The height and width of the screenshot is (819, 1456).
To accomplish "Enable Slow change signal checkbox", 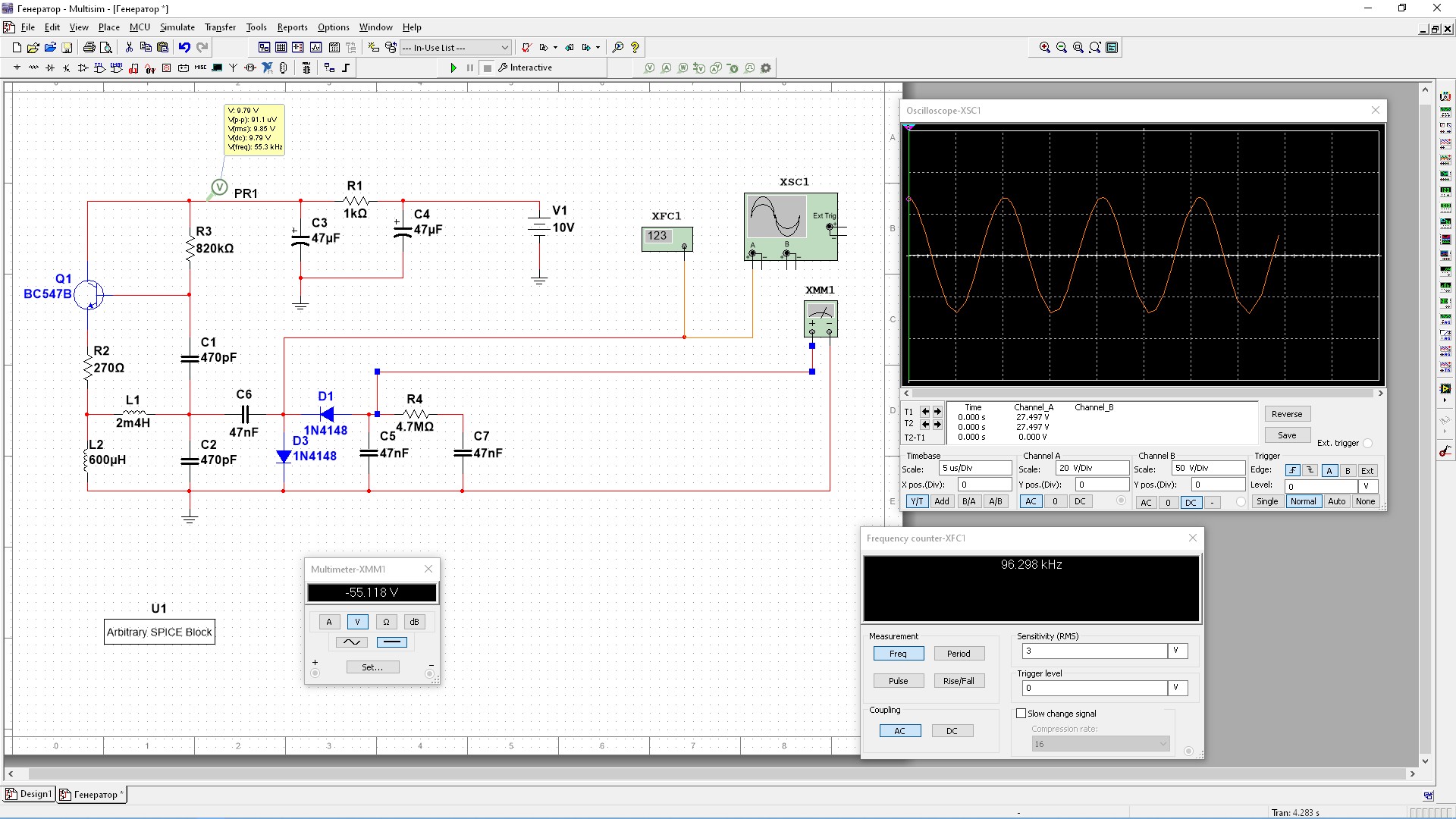I will (1021, 714).
